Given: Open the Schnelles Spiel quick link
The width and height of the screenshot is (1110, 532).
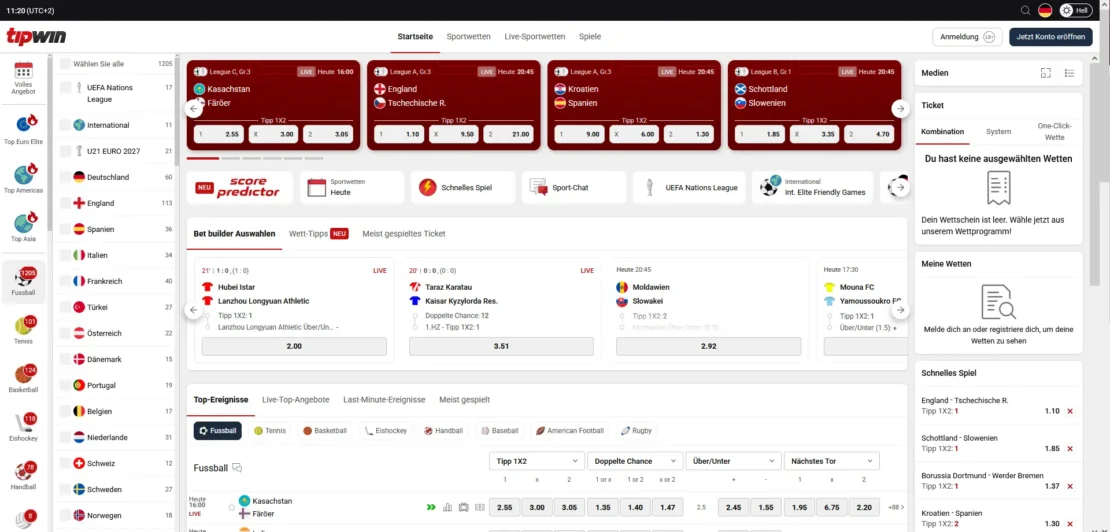Looking at the screenshot, I should [x=463, y=187].
